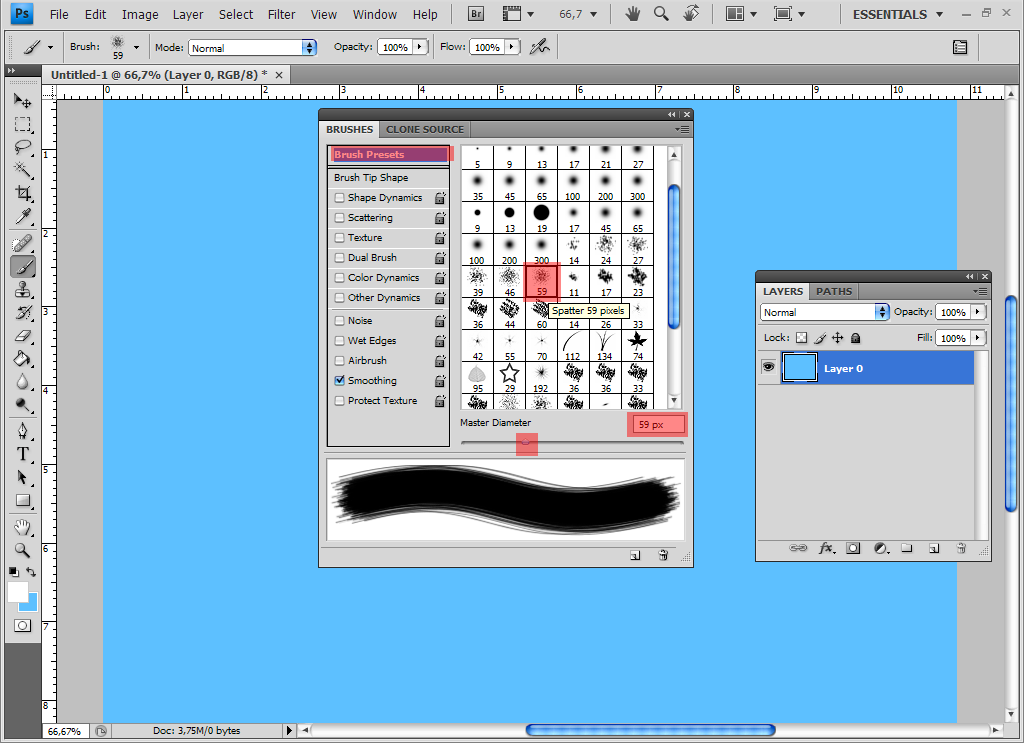Open Brush preset picker arrow
Image resolution: width=1024 pixels, height=743 pixels.
click(136, 47)
